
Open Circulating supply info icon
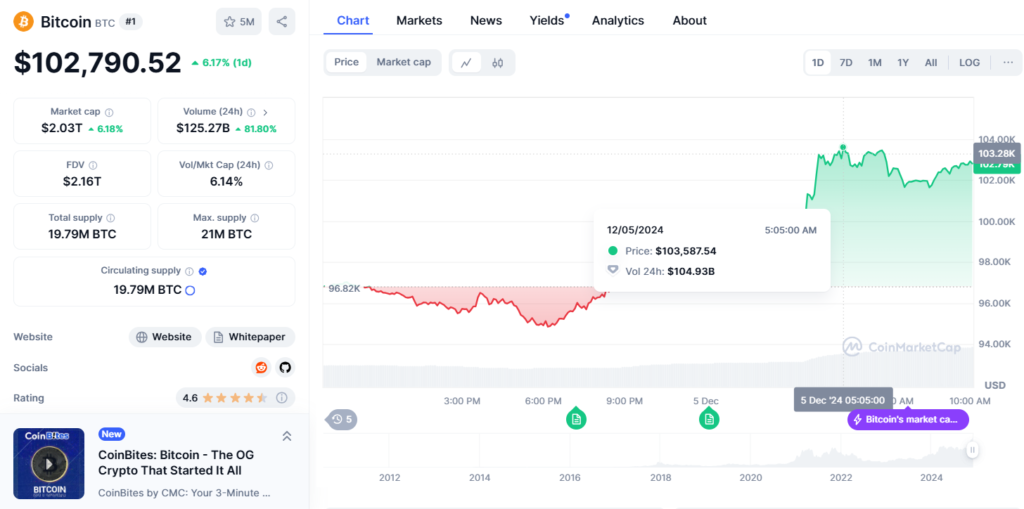189,271
